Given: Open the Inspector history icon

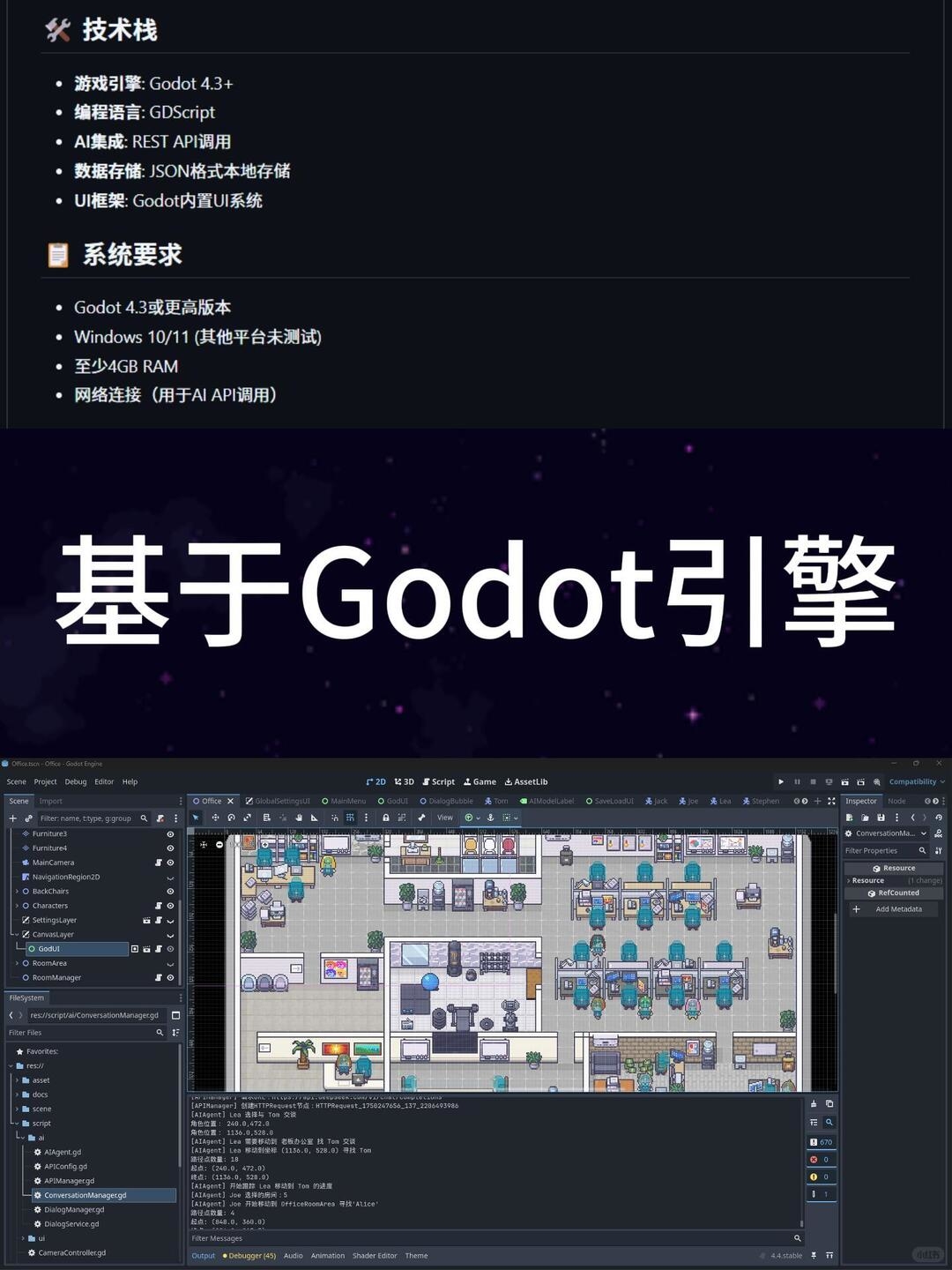Looking at the screenshot, I should tap(939, 818).
